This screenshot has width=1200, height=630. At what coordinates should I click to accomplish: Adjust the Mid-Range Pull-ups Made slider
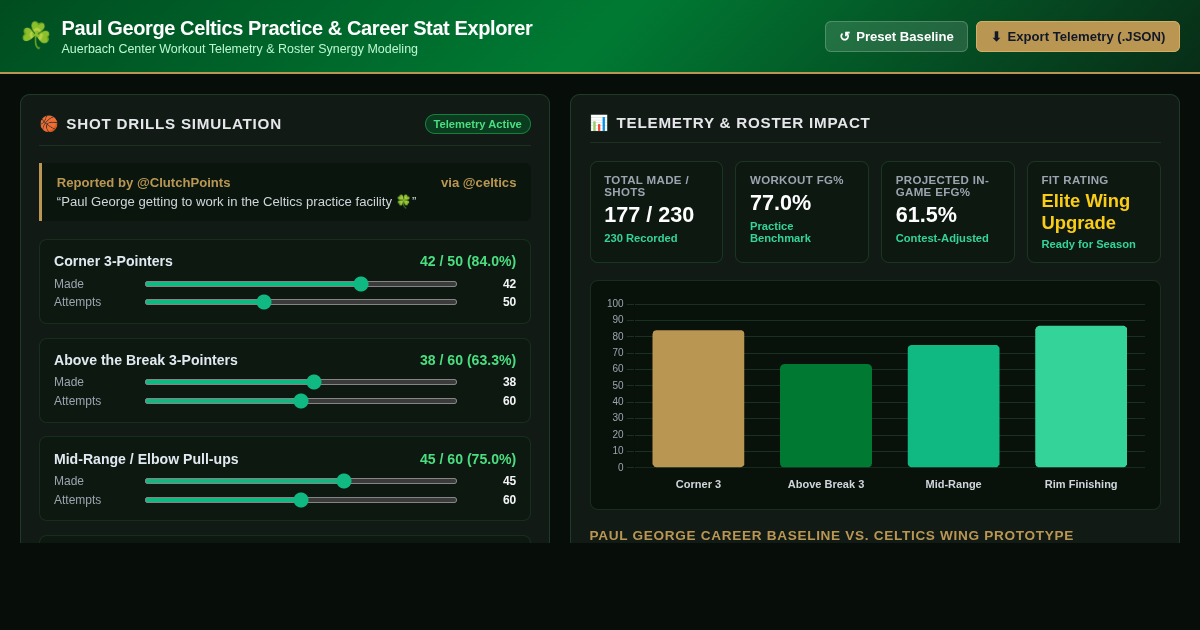click(301, 481)
